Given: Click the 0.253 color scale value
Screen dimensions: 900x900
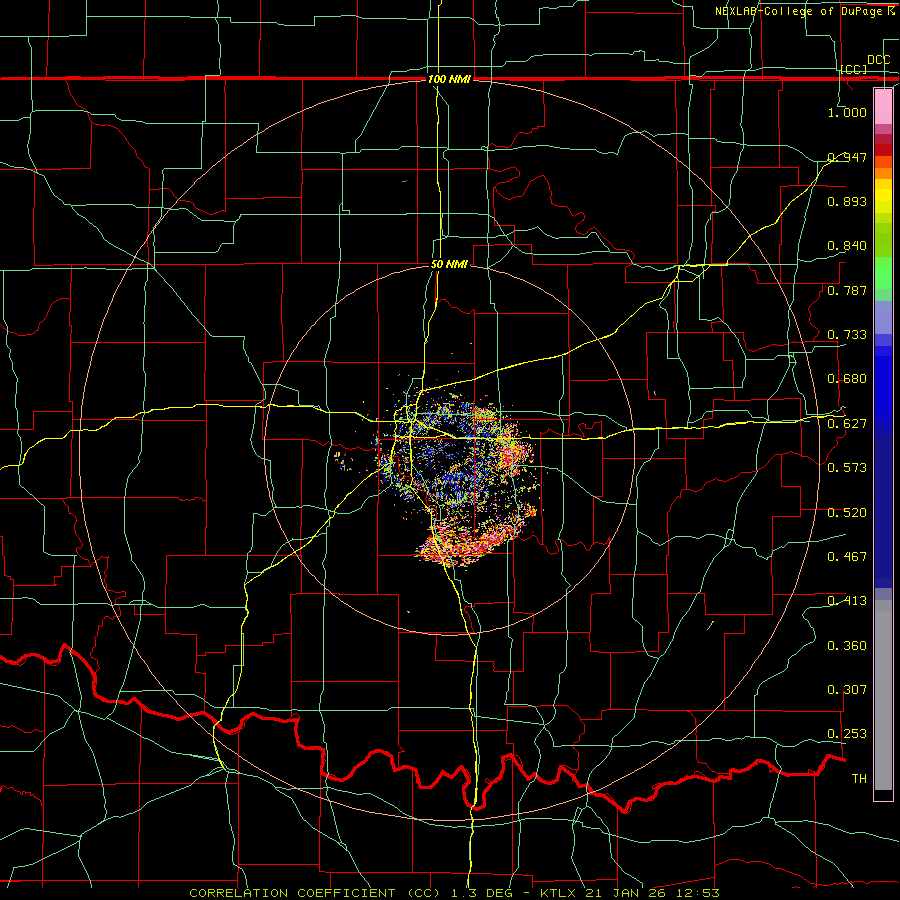Looking at the screenshot, I should click(847, 734).
